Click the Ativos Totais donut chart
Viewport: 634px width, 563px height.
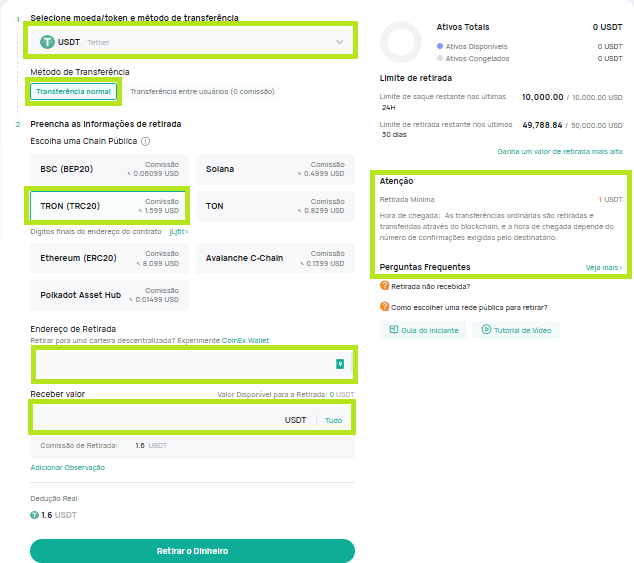(x=401, y=42)
